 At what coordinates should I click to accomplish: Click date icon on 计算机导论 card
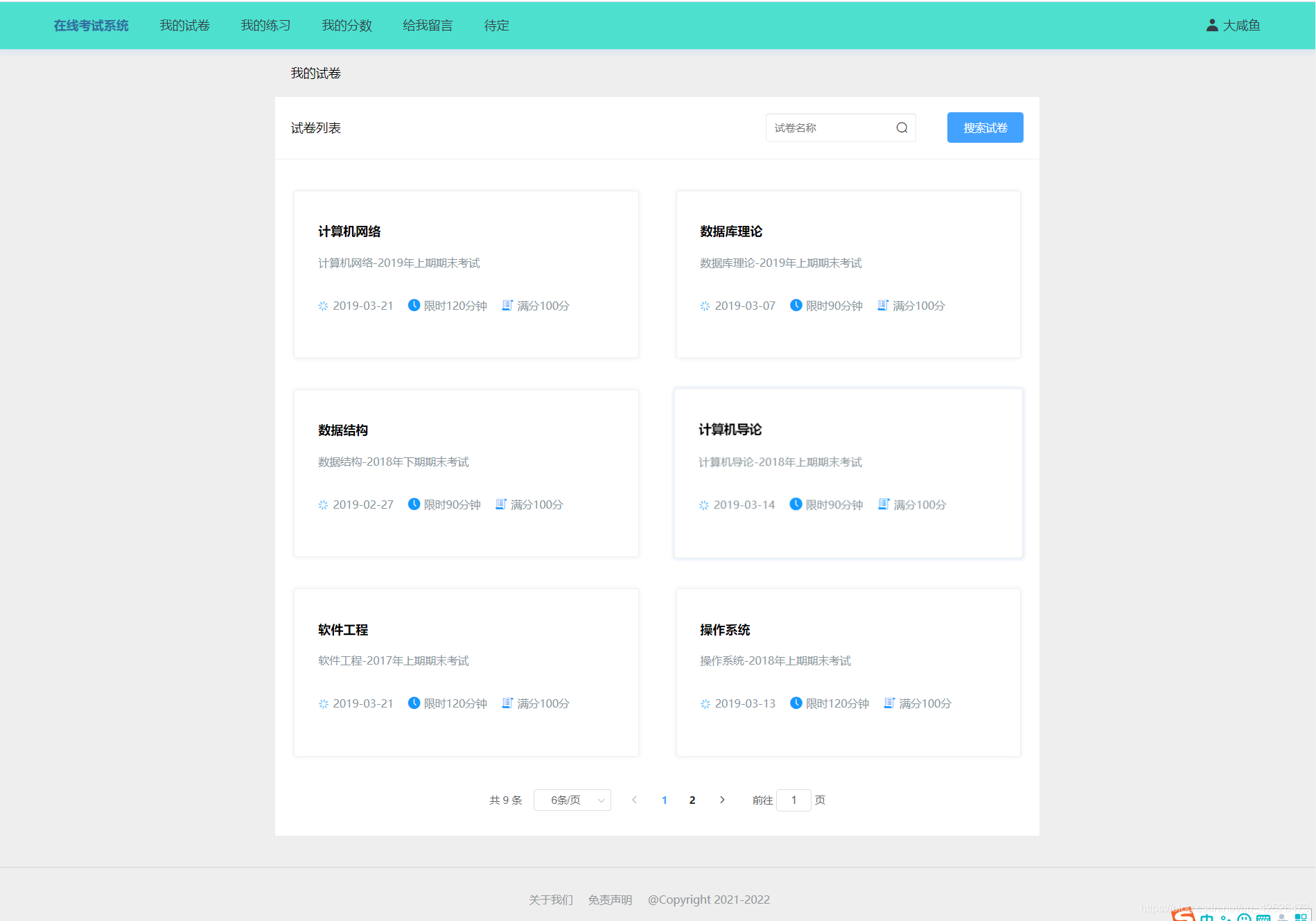point(704,505)
